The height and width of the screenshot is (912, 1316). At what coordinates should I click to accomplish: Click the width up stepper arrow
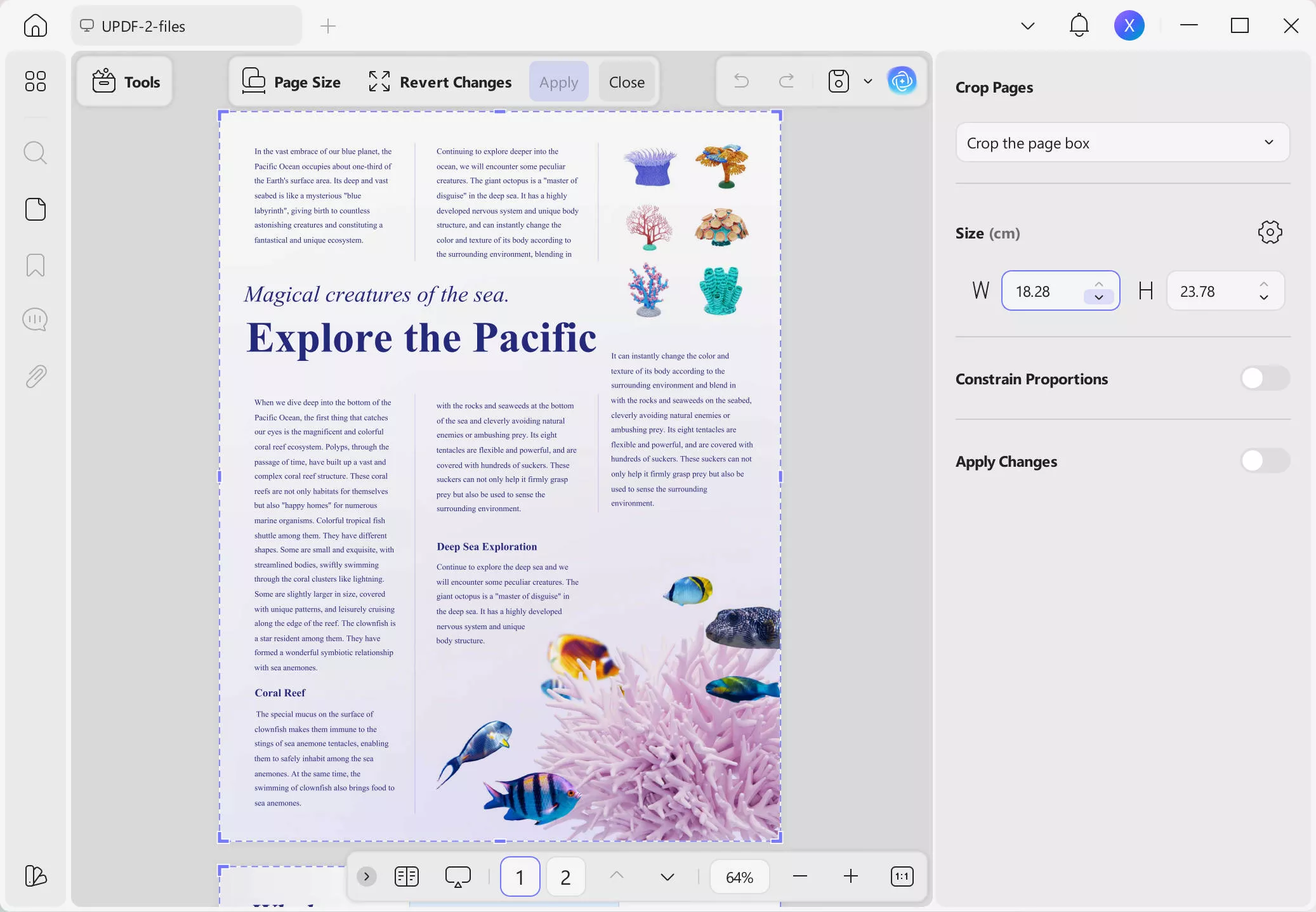1098,283
